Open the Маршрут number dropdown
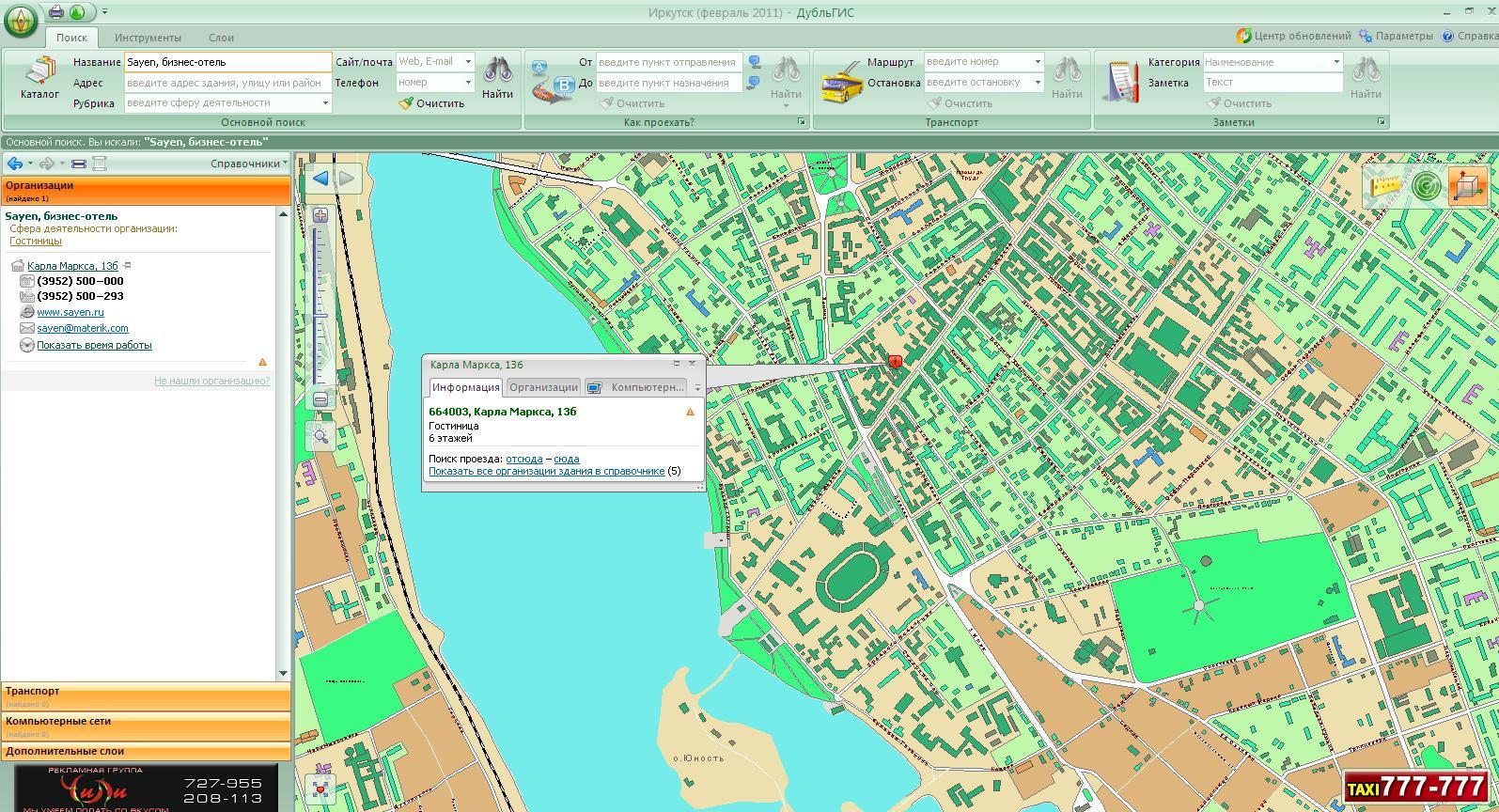Screen dimensions: 1499x812 click(x=1038, y=62)
